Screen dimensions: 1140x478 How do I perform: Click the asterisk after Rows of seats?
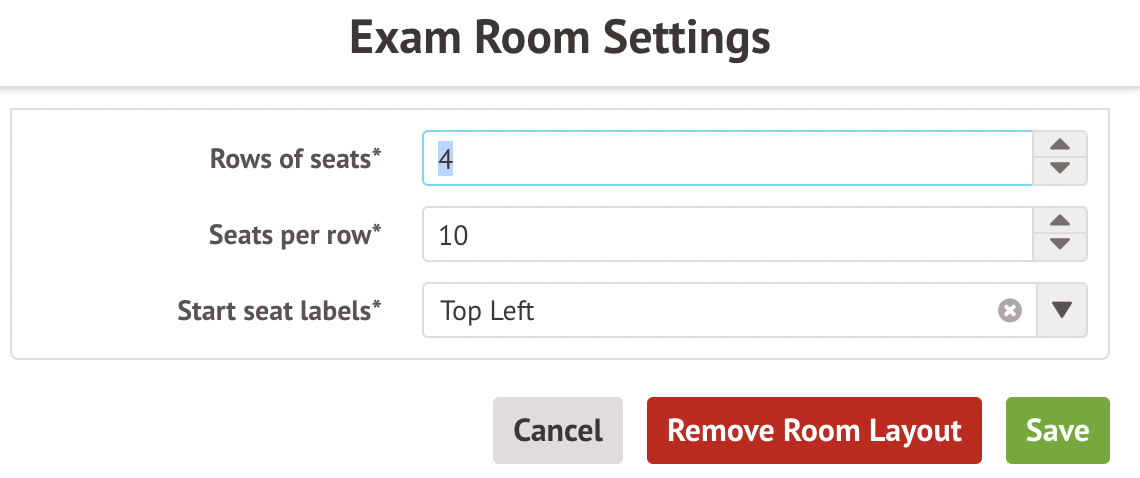click(377, 154)
